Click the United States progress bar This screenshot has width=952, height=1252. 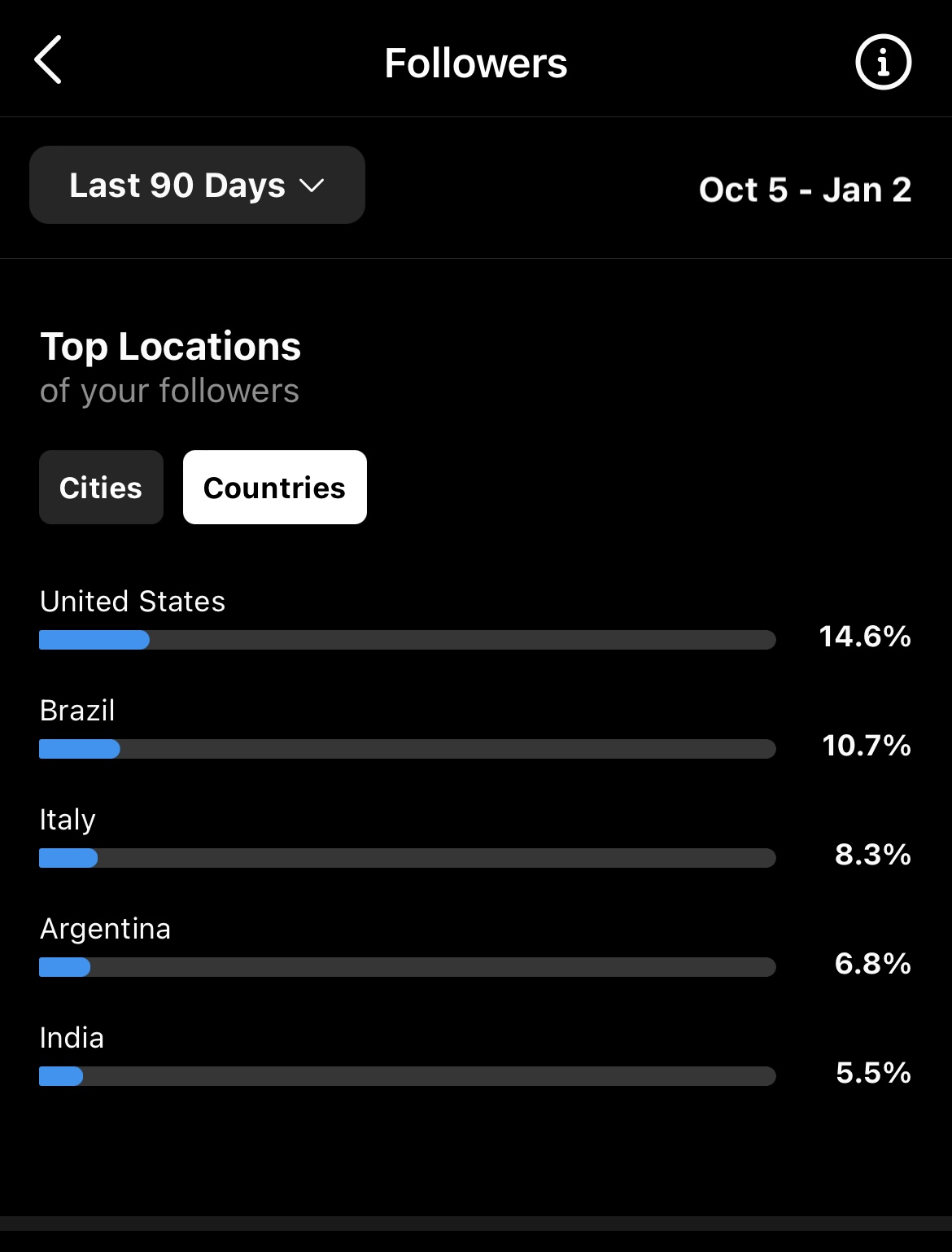click(408, 640)
